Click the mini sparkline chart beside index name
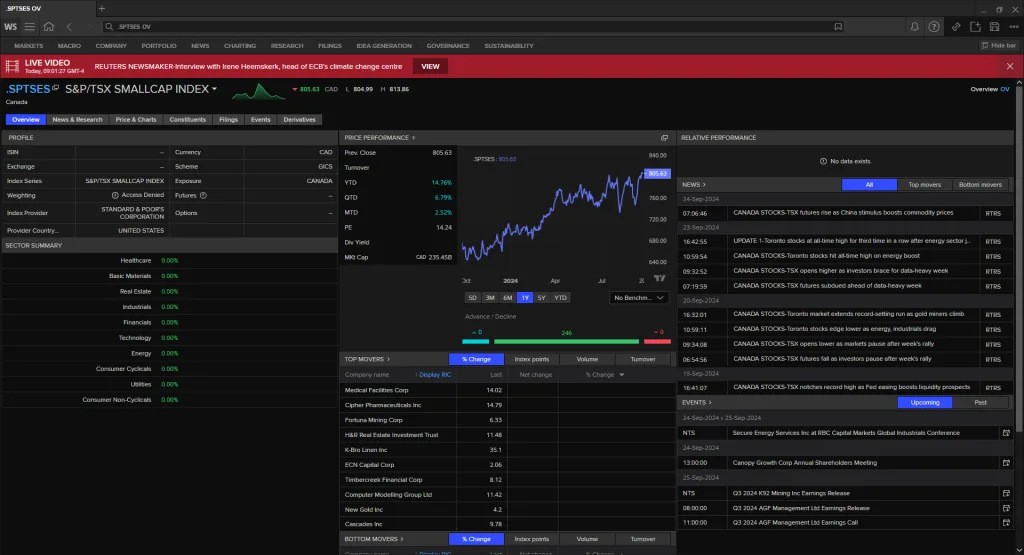This screenshot has width=1024, height=555. (259, 91)
